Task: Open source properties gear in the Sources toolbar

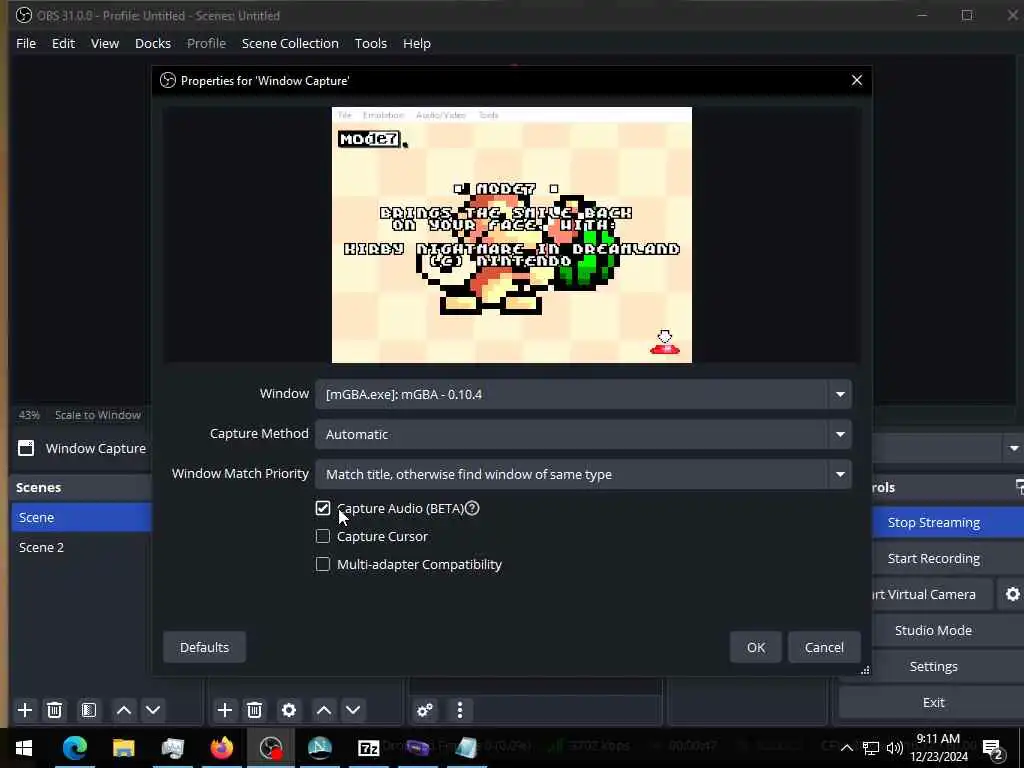Action: click(289, 710)
